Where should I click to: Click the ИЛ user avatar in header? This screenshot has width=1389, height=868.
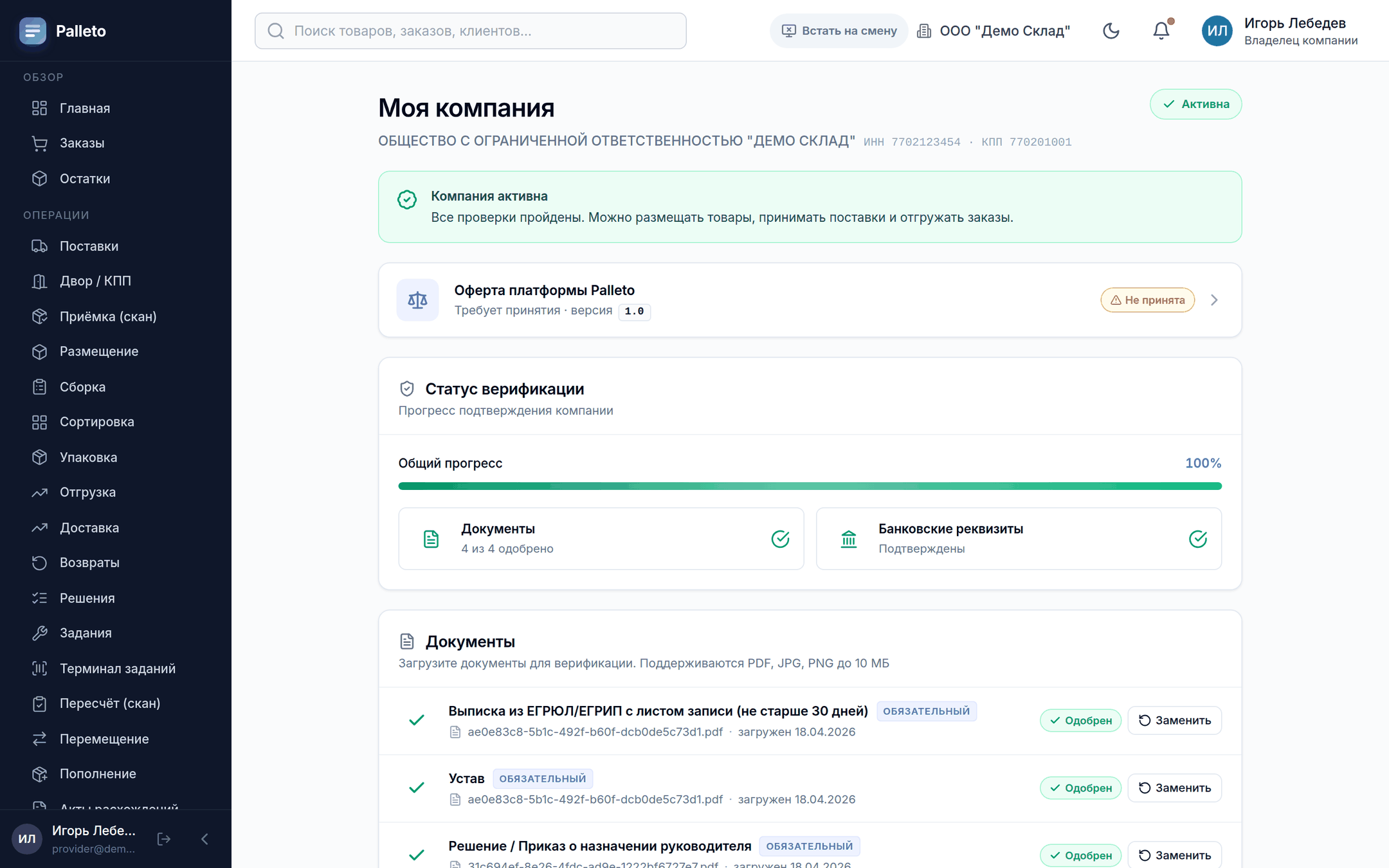(x=1217, y=31)
